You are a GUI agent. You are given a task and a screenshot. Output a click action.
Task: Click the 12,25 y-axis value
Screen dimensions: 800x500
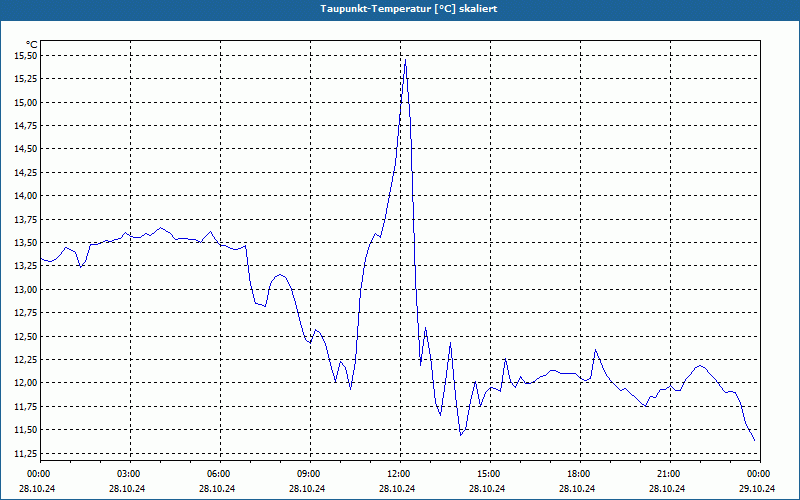click(25, 360)
